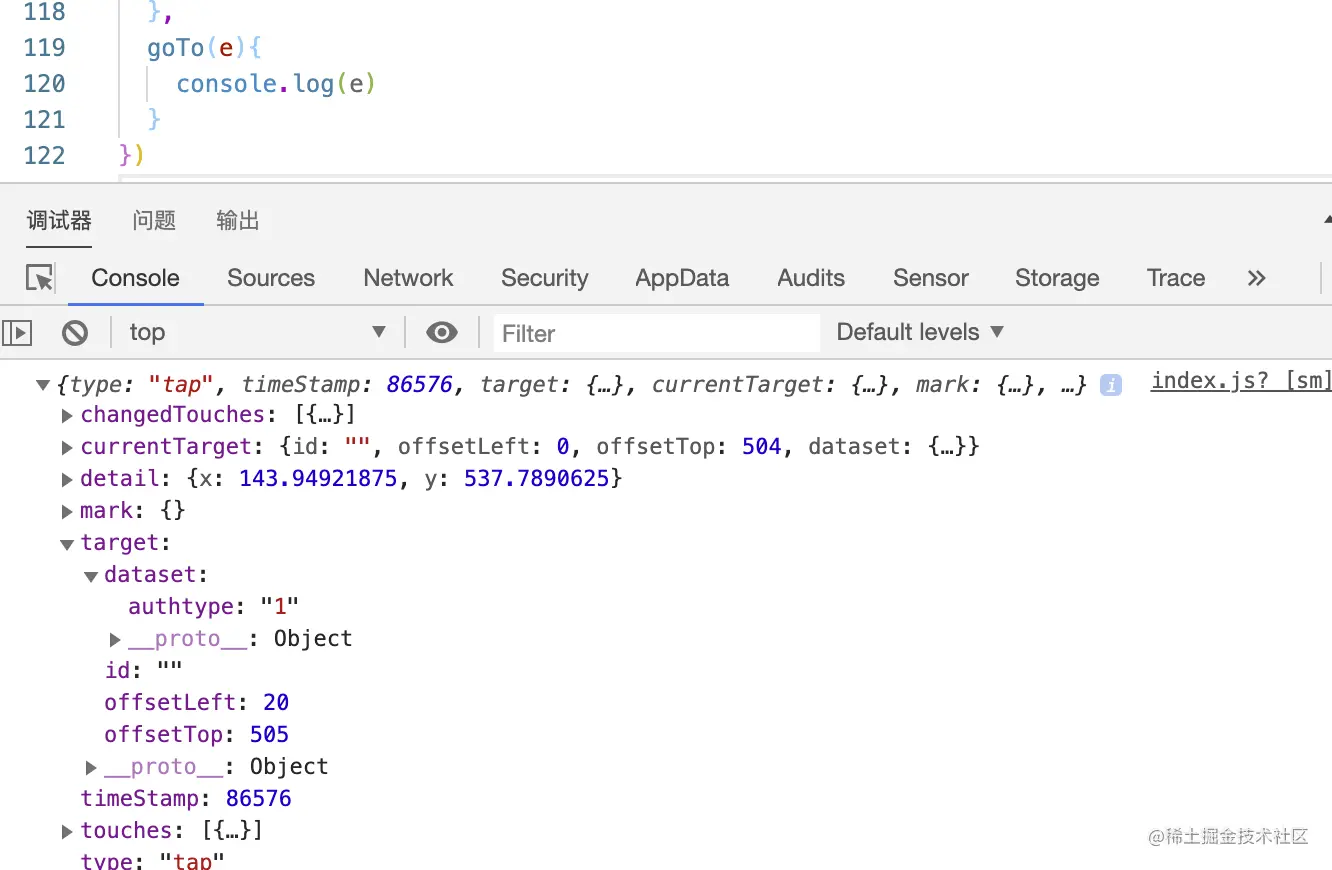Select the inspect element cursor icon

40,278
